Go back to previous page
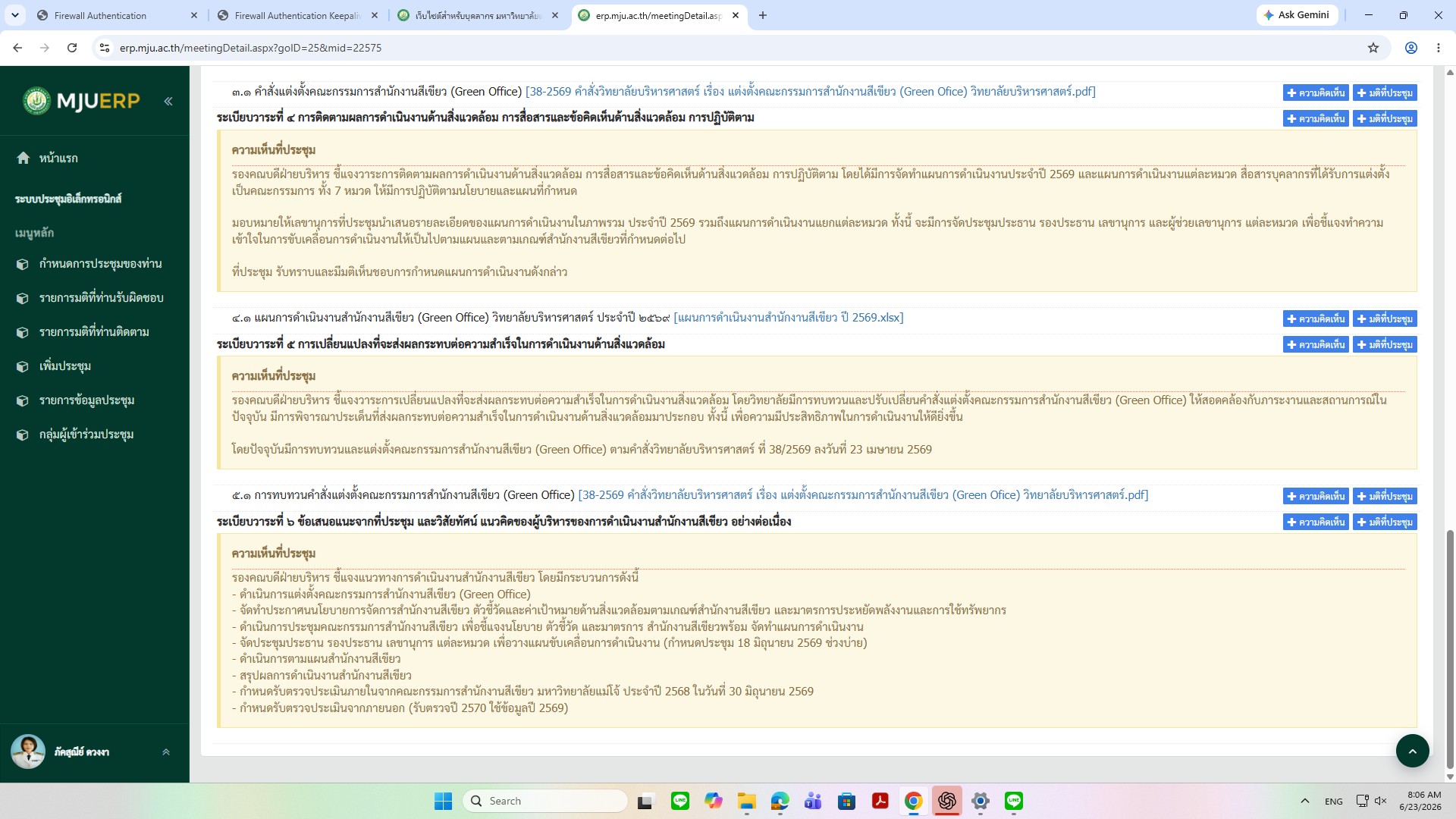Screen dimensions: 1456x819 17,48
